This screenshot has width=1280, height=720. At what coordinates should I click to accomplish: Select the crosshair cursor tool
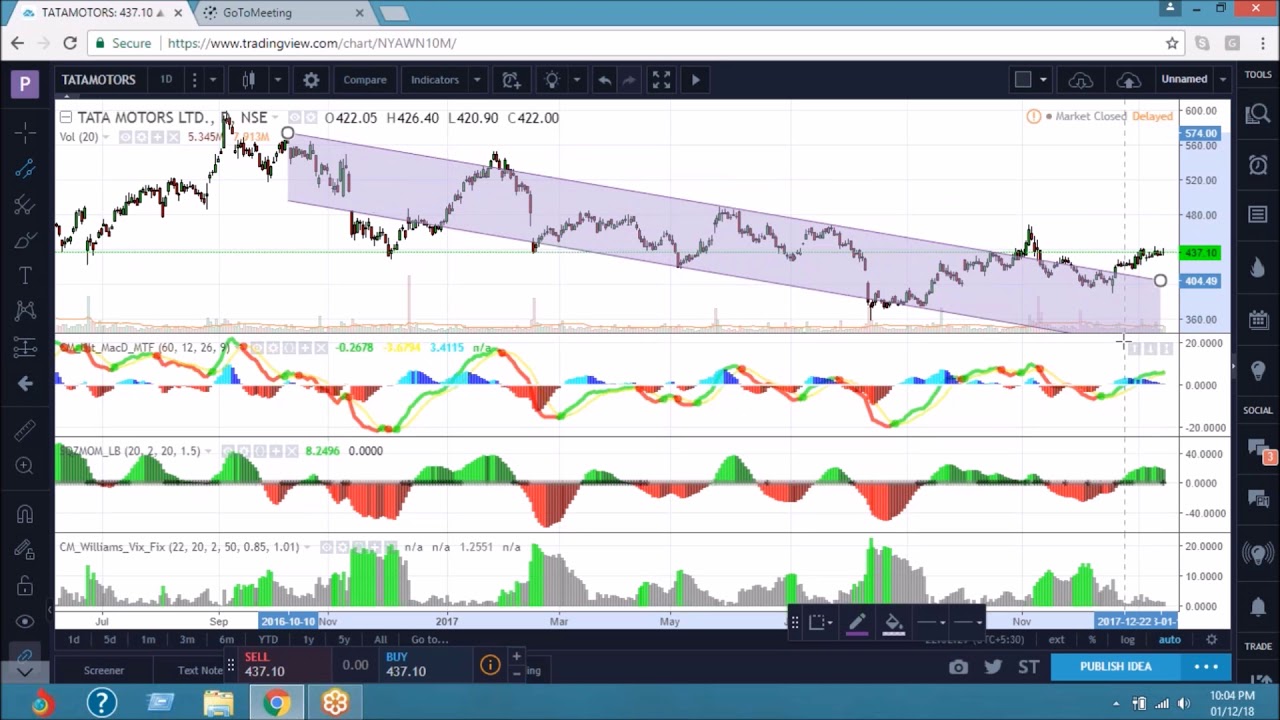point(25,132)
